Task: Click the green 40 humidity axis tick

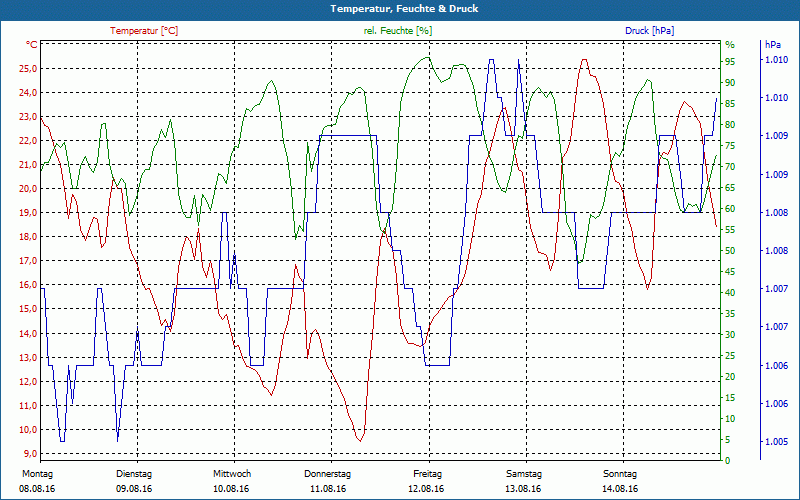Action: coord(730,293)
